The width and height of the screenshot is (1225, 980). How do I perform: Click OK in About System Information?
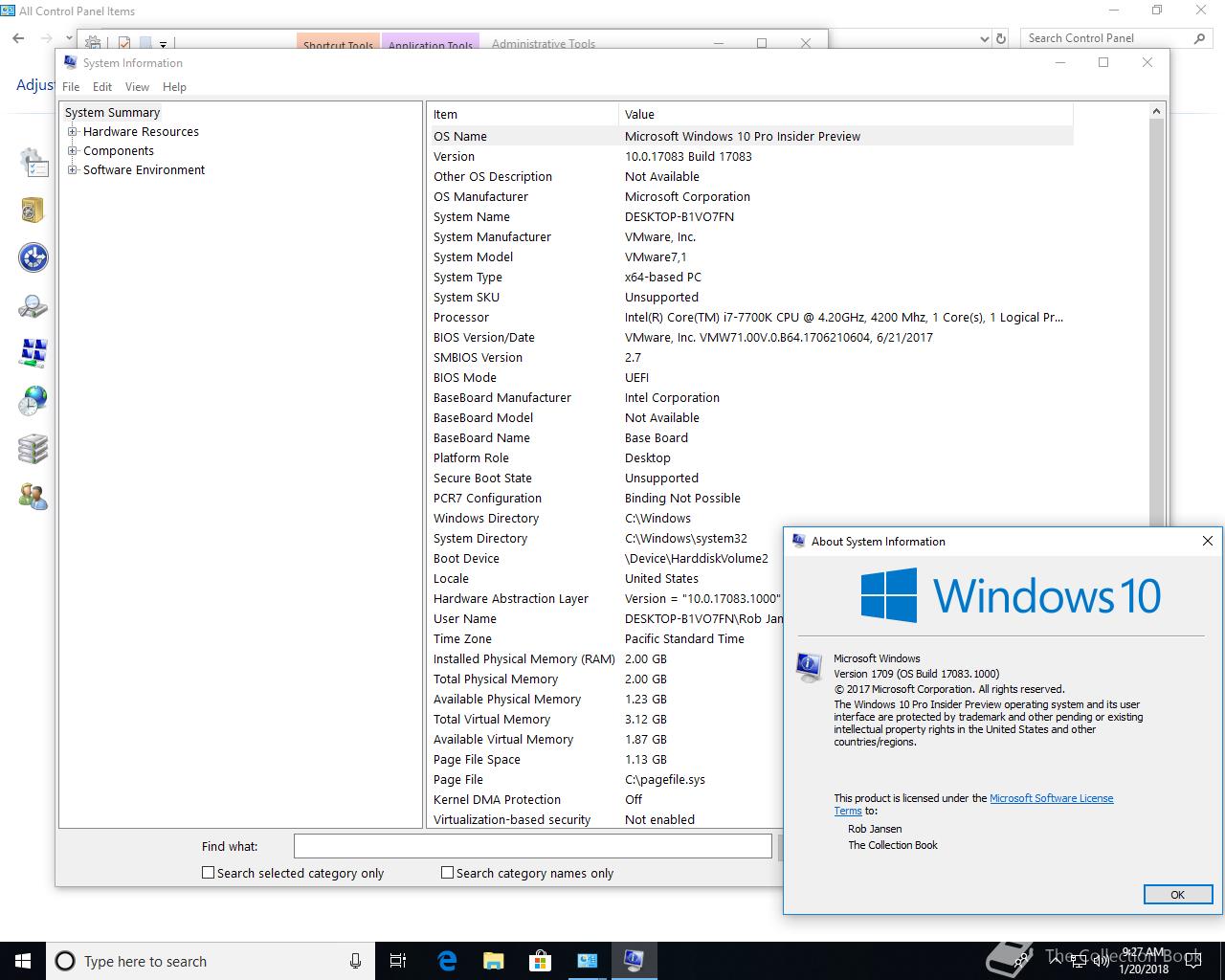click(x=1177, y=895)
